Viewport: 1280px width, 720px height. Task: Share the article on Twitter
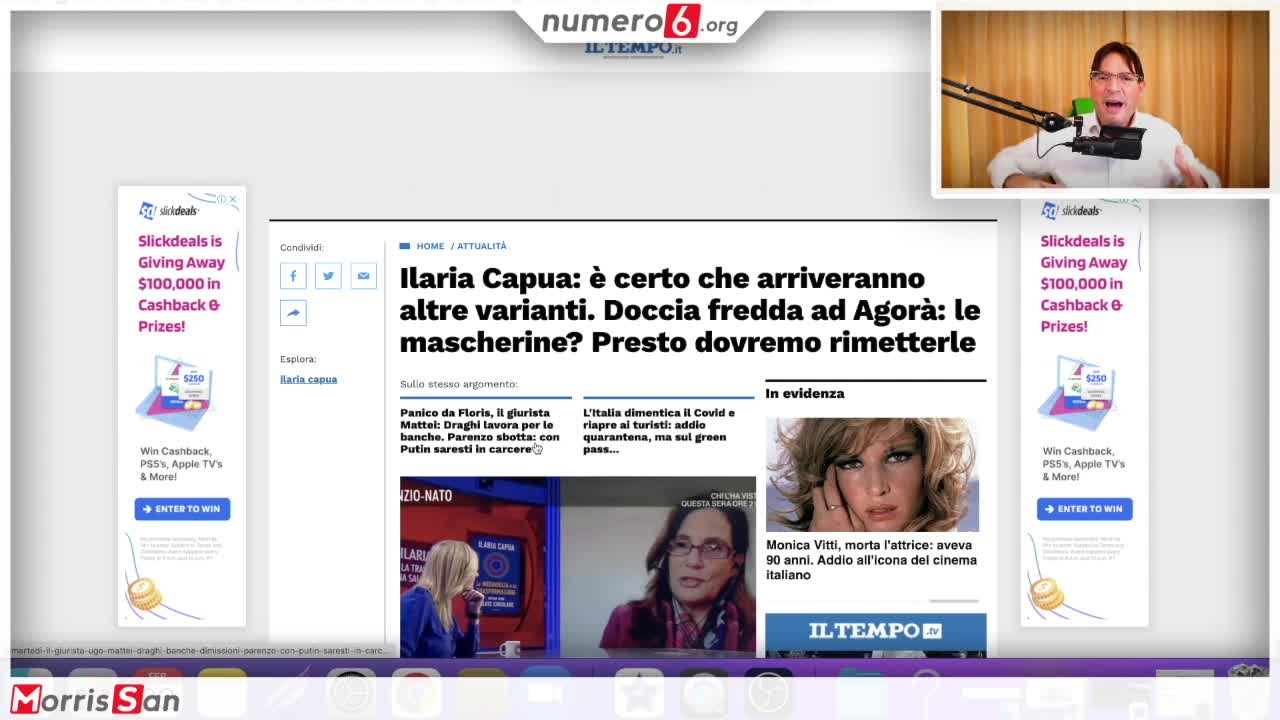pyautogui.click(x=328, y=276)
